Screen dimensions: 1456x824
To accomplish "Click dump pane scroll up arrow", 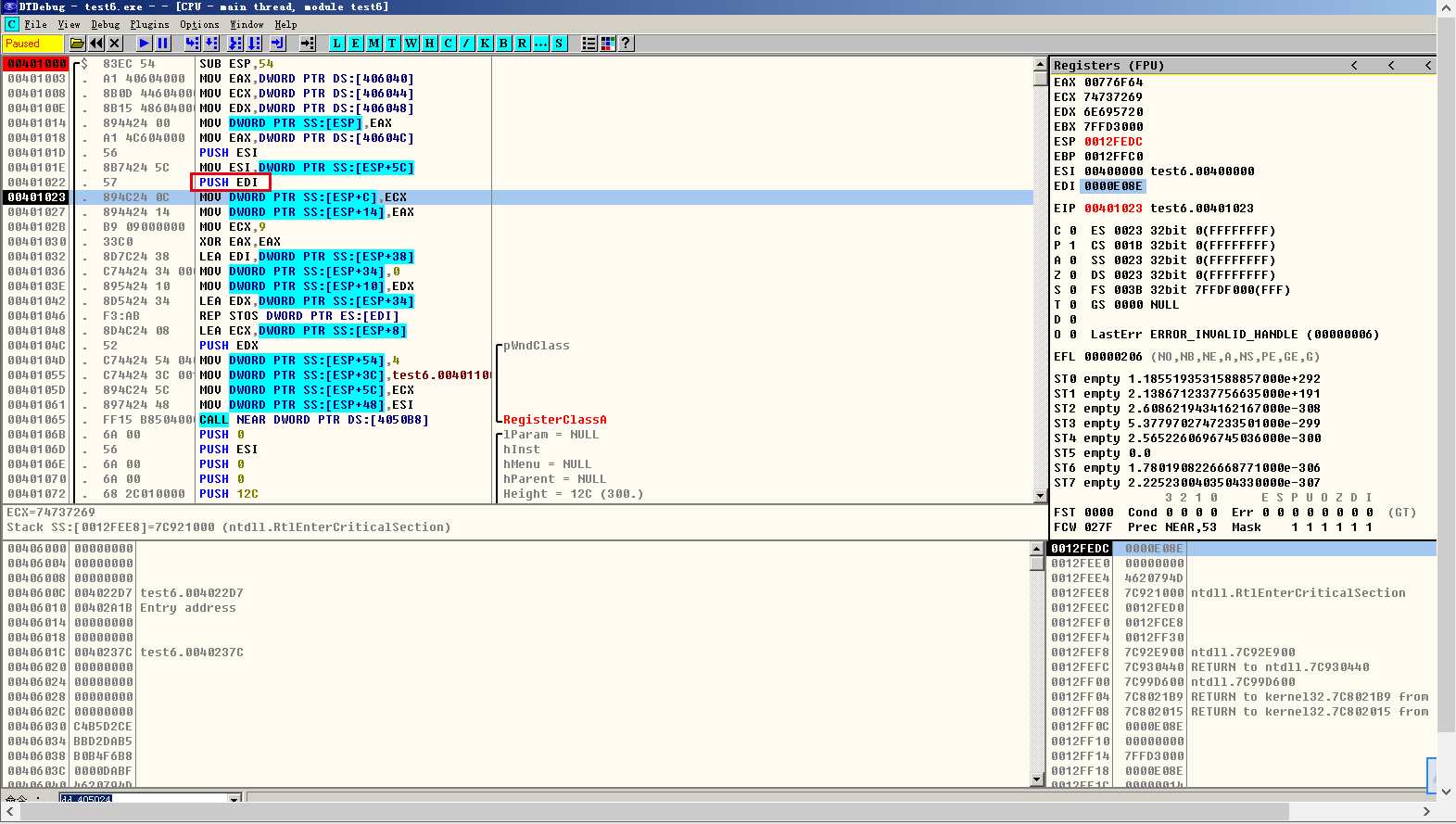I will click(x=1036, y=549).
